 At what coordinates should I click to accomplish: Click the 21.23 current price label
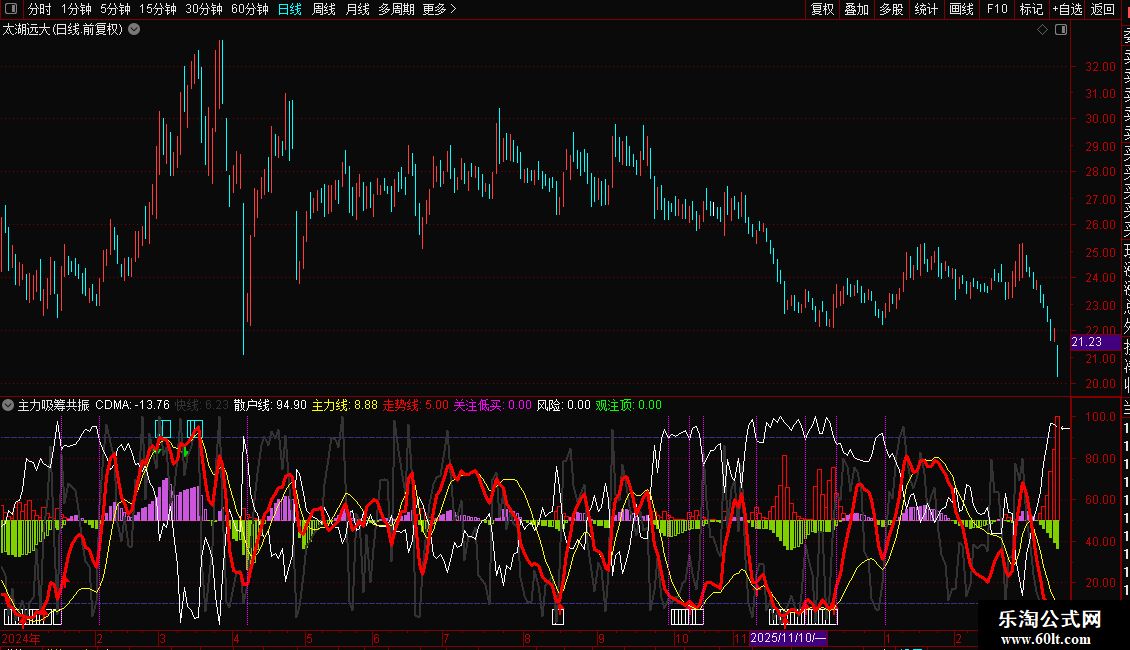[1087, 342]
